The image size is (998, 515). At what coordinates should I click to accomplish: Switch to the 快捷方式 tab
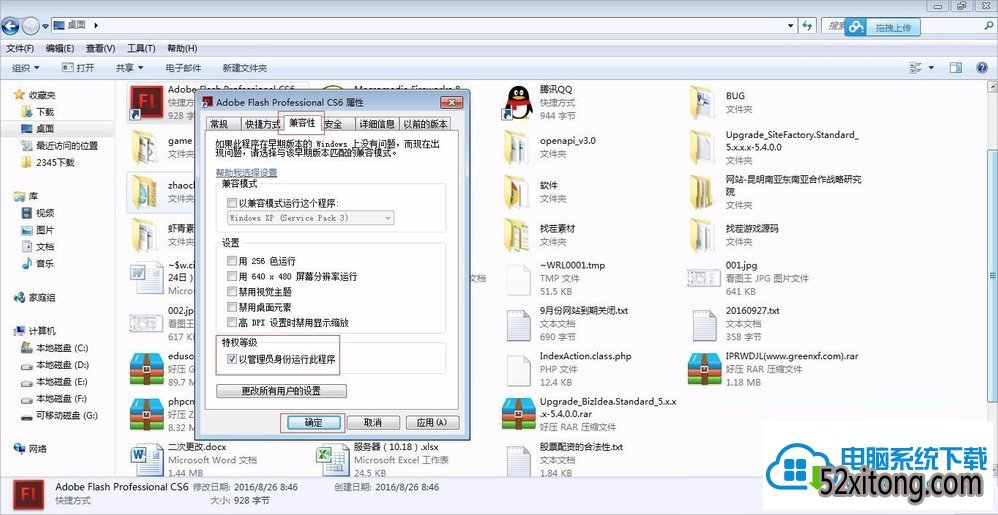click(x=263, y=125)
